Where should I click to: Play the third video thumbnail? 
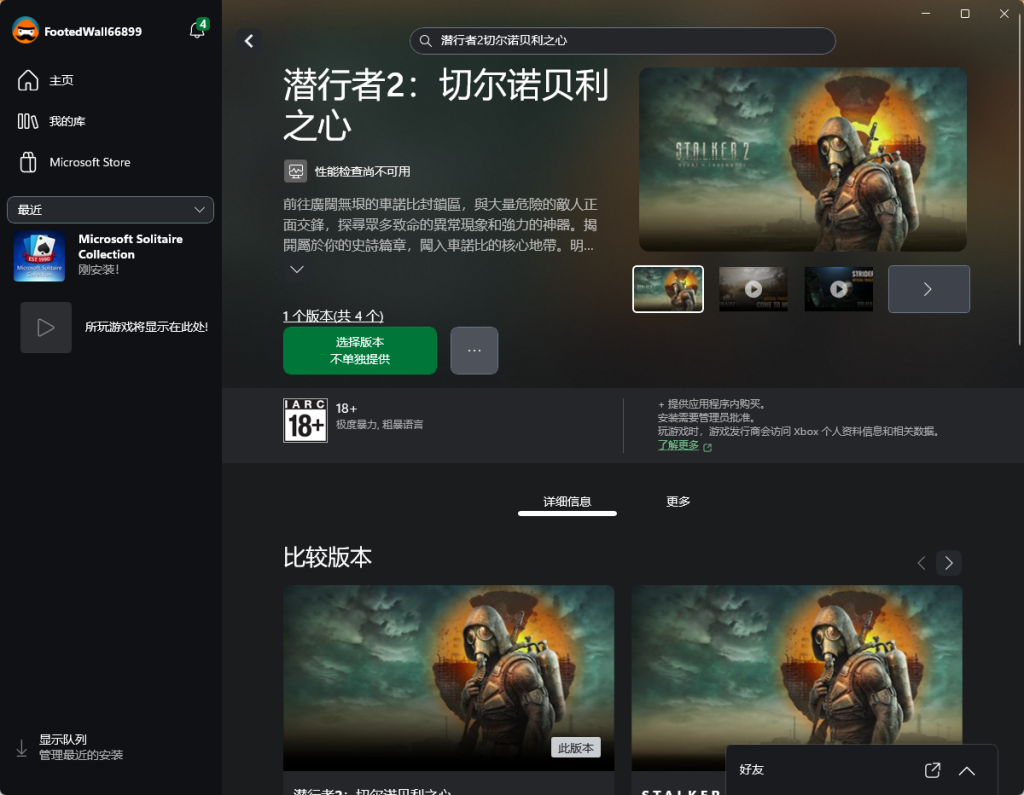coord(839,289)
